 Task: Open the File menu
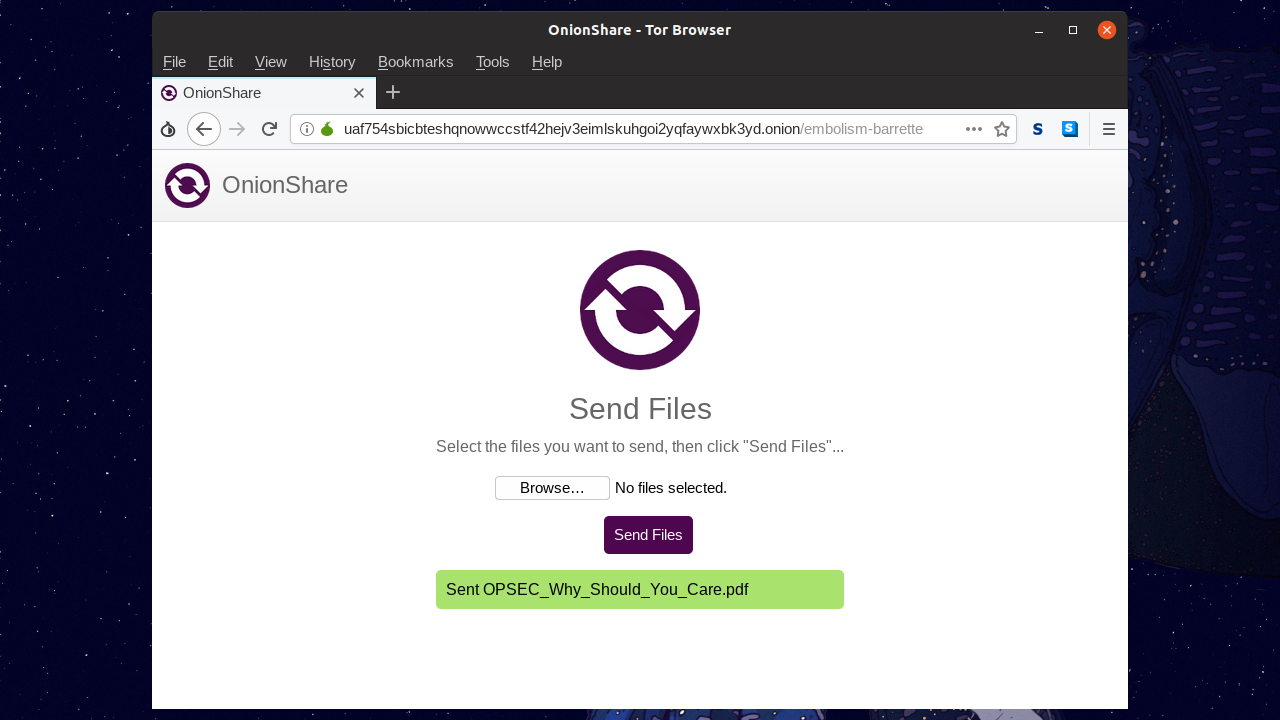click(174, 62)
